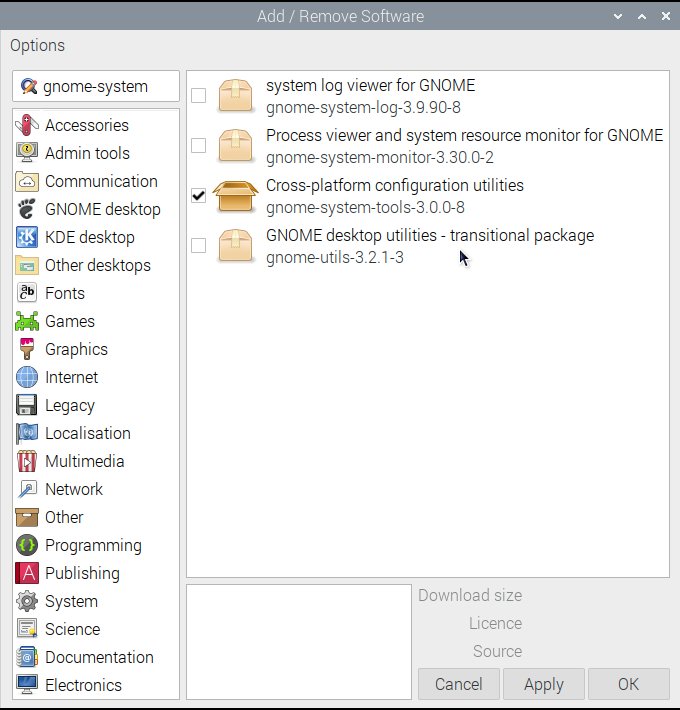Click the Programming braces icon
680x710 pixels.
coord(27,545)
